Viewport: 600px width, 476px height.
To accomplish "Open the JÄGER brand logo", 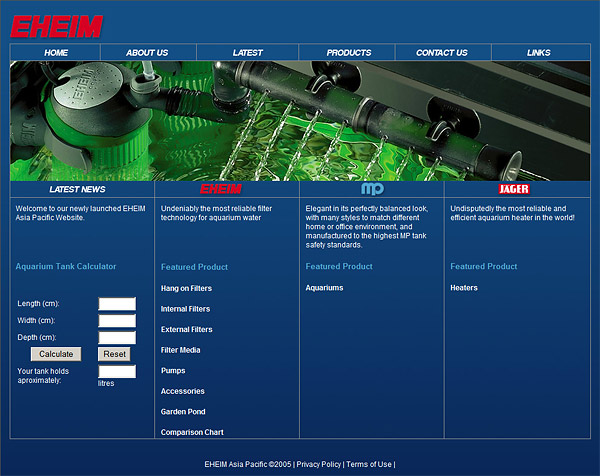I will click(x=514, y=189).
